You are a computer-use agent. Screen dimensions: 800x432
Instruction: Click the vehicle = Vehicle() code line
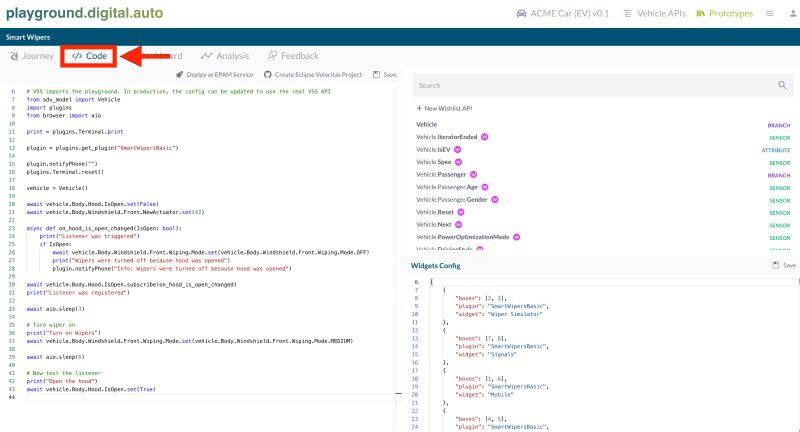point(57,188)
